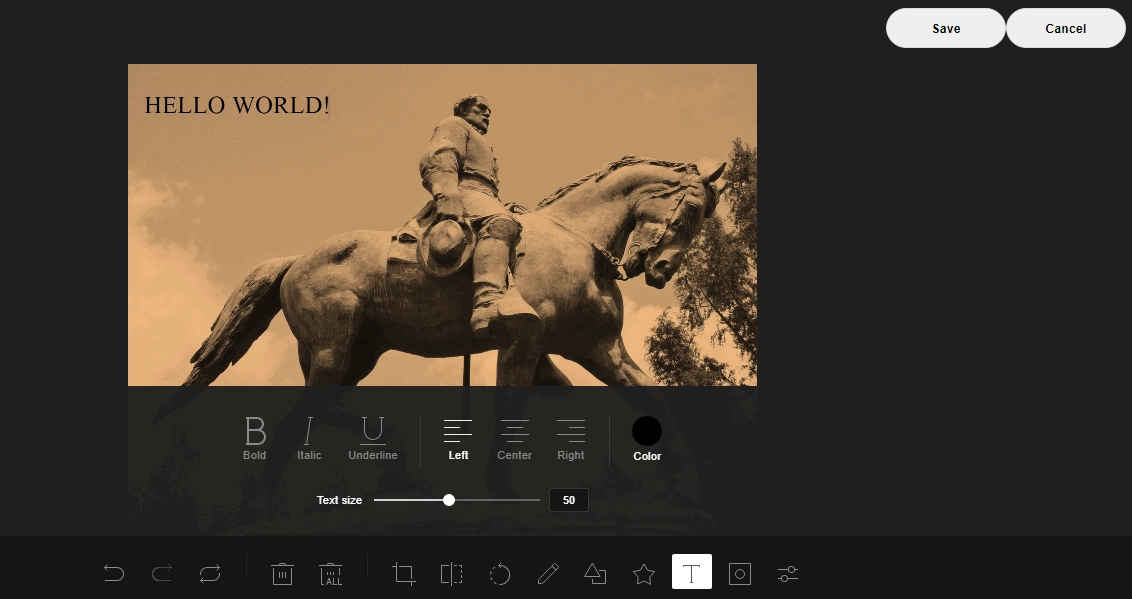
Task: Select the Rotate tool
Action: (500, 573)
